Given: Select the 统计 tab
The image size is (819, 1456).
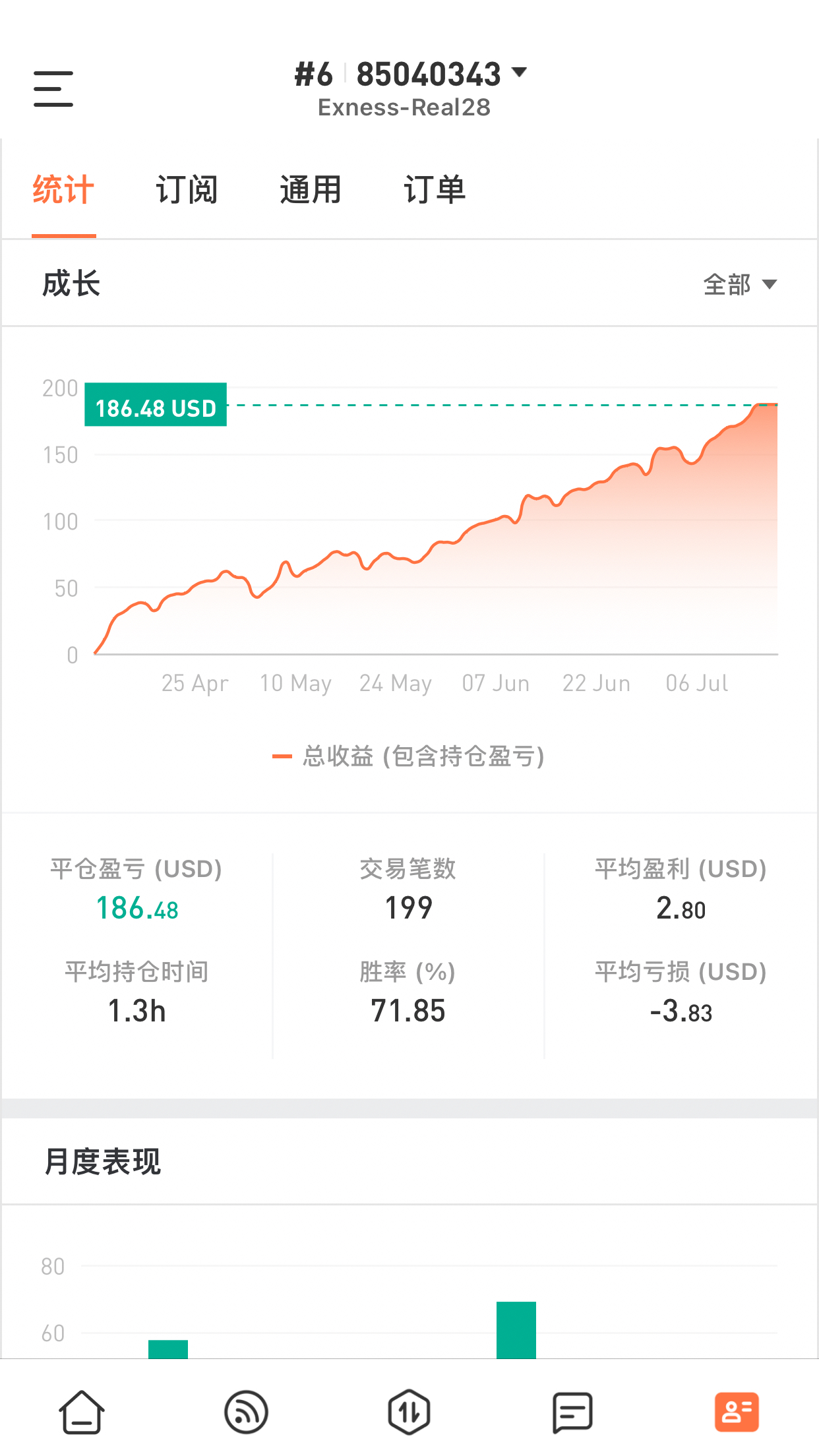Looking at the screenshot, I should click(x=63, y=190).
